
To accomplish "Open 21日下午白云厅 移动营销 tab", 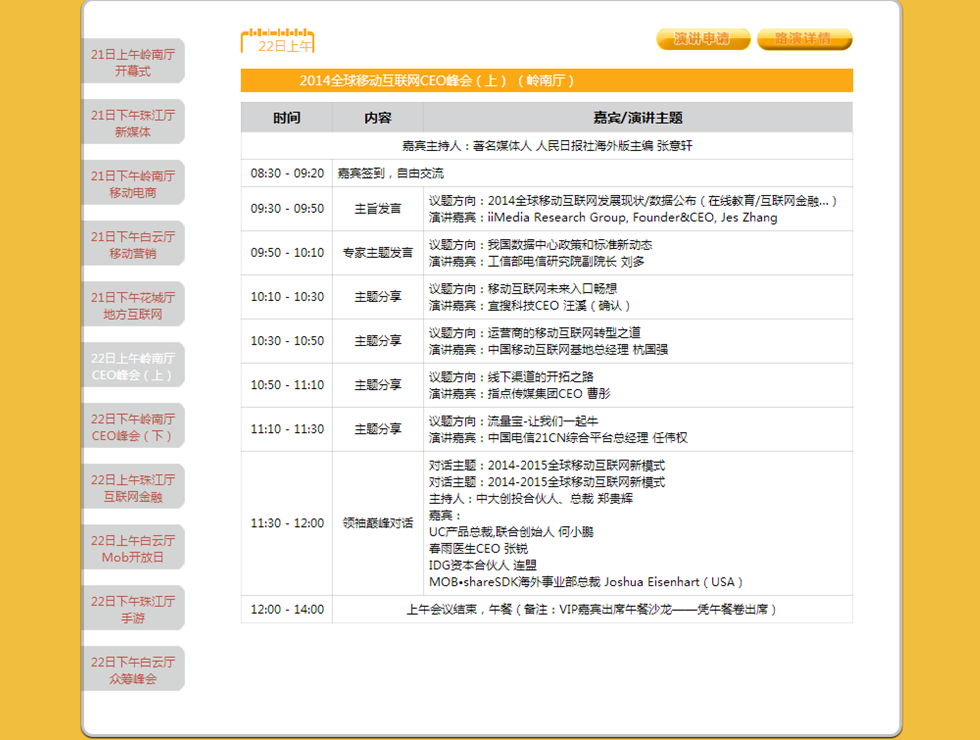I will (133, 244).
